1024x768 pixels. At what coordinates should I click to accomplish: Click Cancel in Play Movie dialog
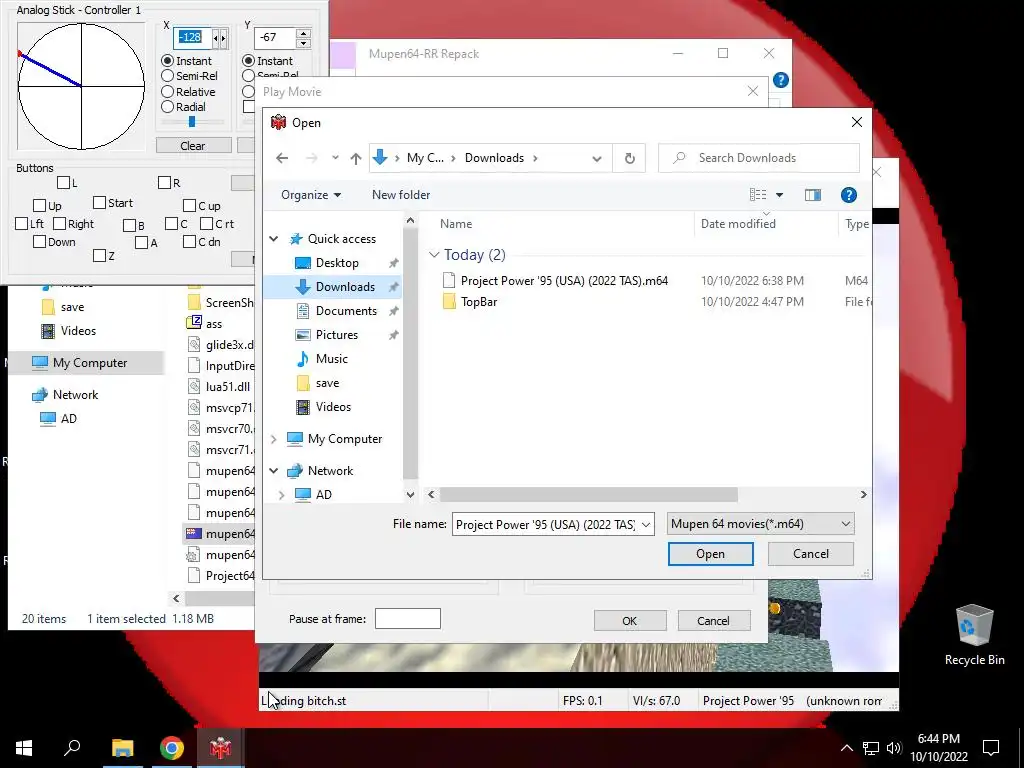click(713, 620)
